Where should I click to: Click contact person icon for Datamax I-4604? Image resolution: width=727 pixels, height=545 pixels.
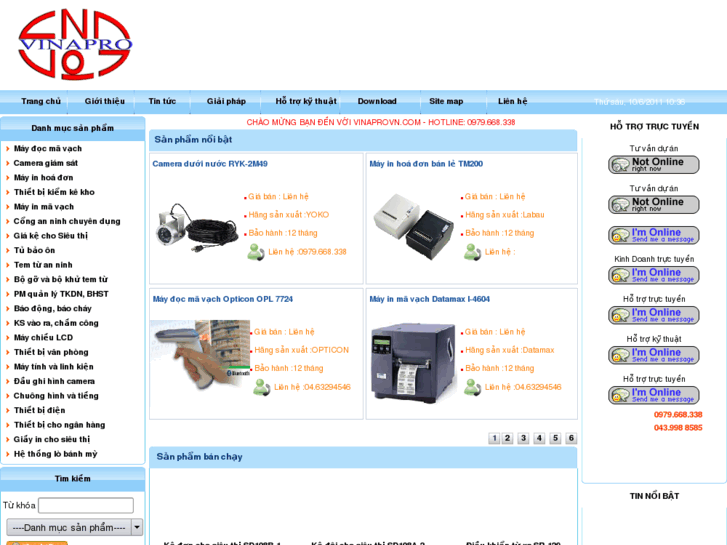coord(472,387)
